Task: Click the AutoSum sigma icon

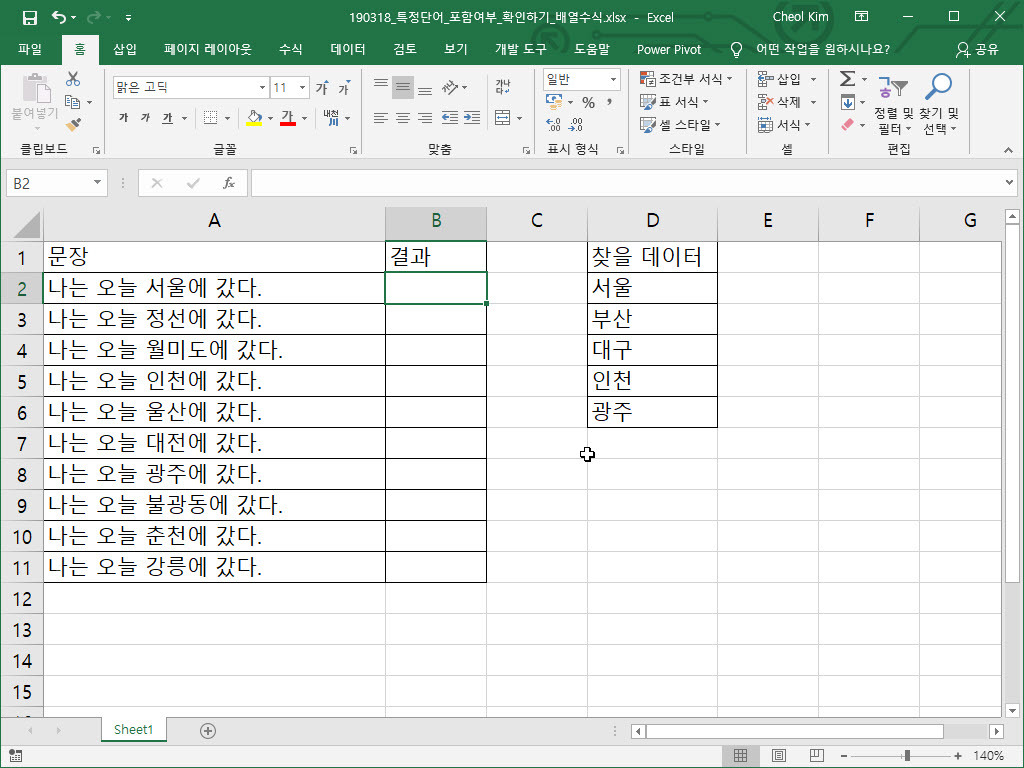Action: (x=847, y=79)
